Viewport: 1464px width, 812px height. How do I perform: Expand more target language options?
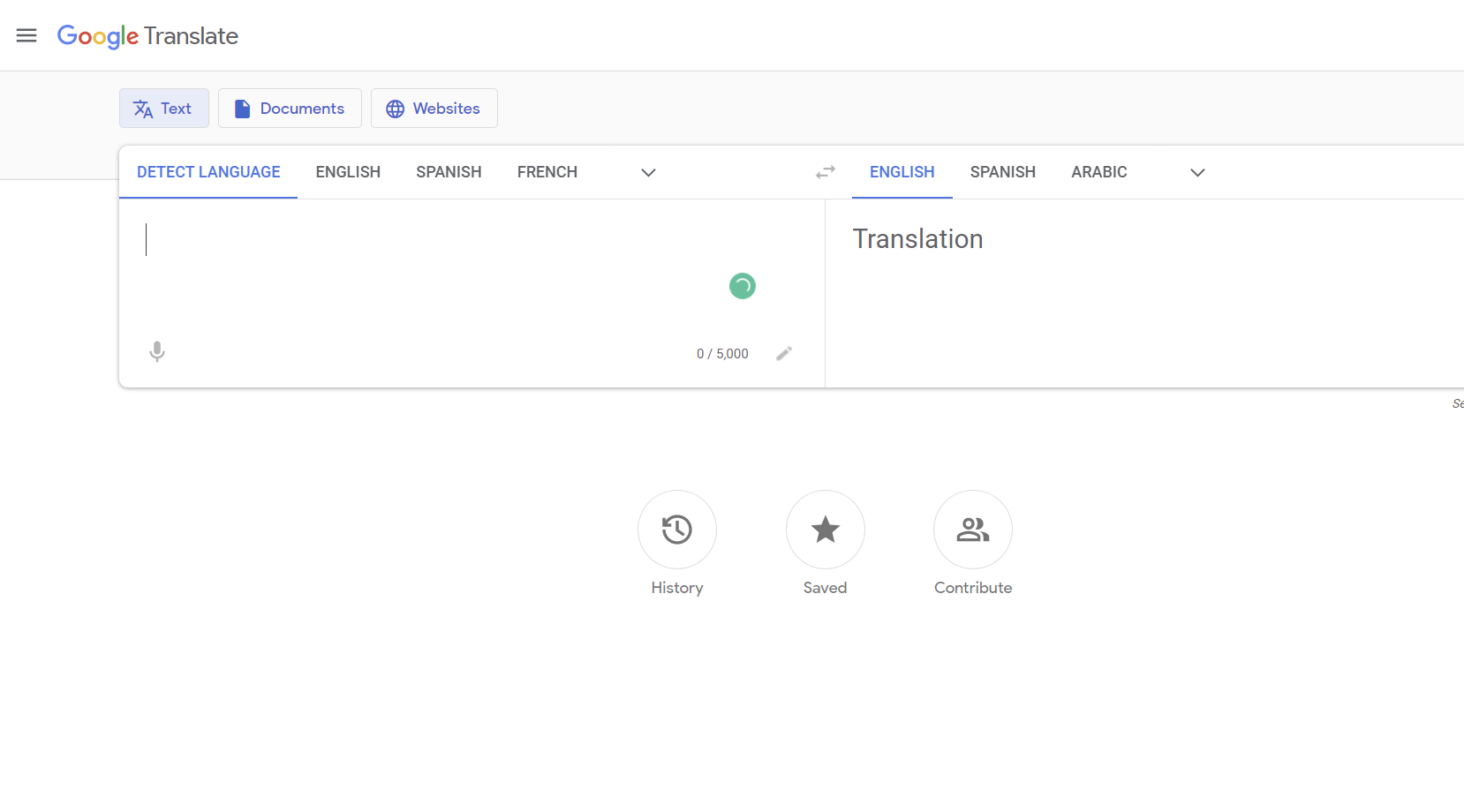tap(1196, 172)
